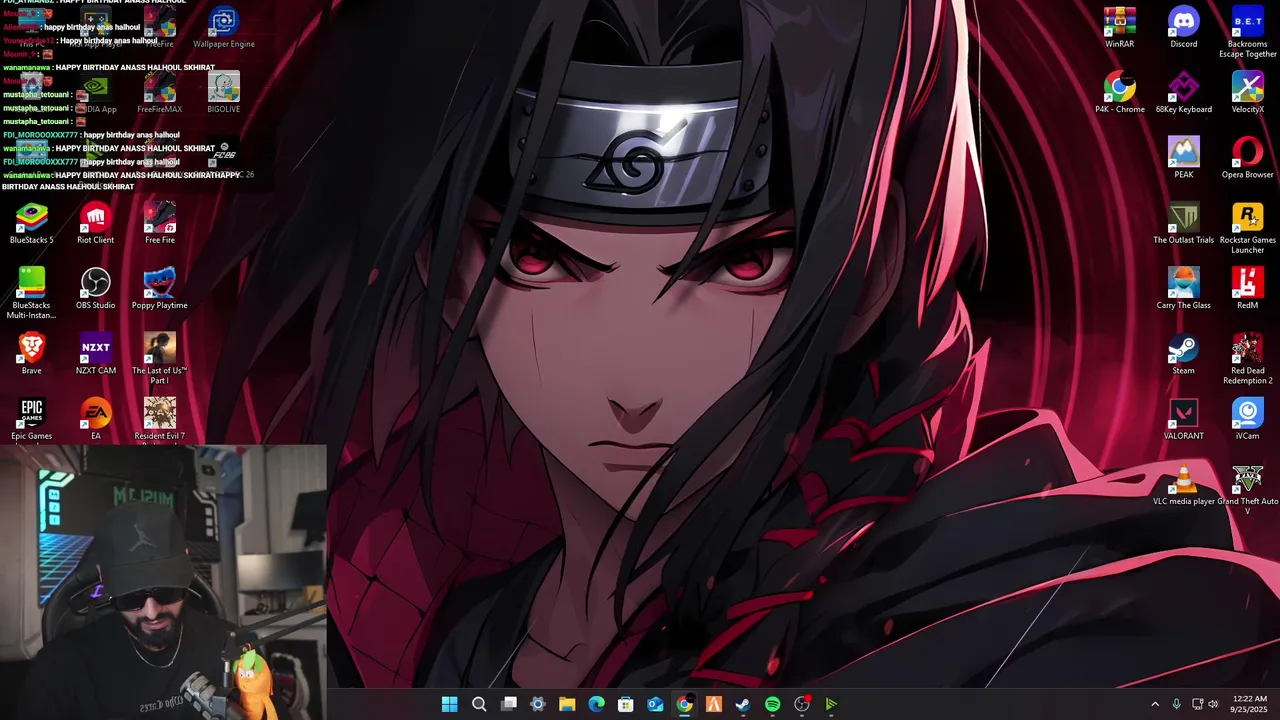Select the EA app desktop icon
Viewport: 1280px width, 720px height.
pos(95,419)
